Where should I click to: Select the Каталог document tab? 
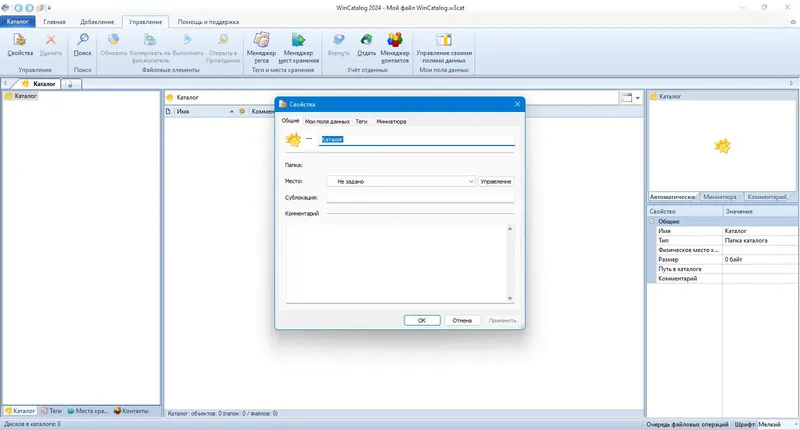[x=40, y=84]
